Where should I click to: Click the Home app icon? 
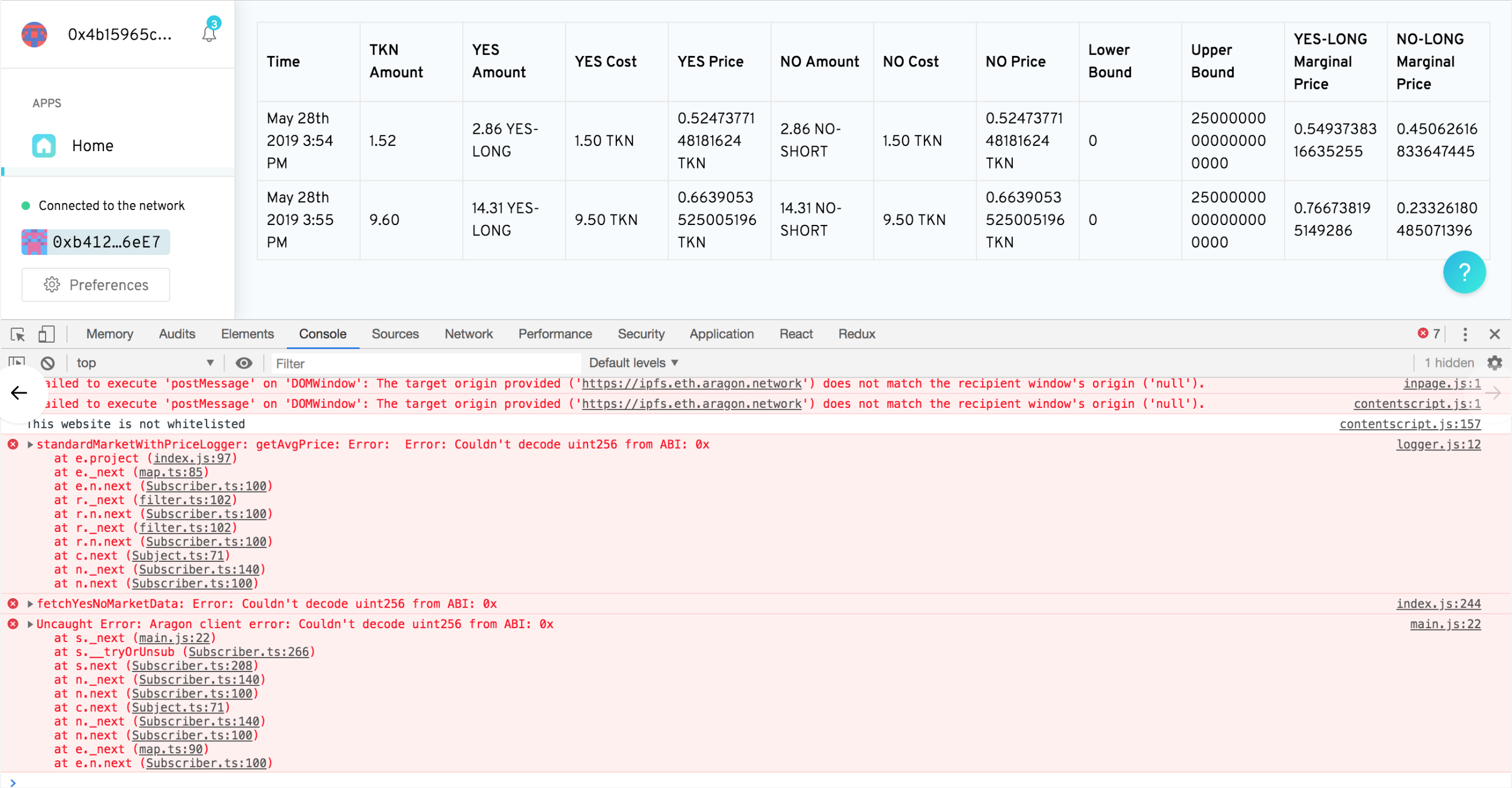44,145
